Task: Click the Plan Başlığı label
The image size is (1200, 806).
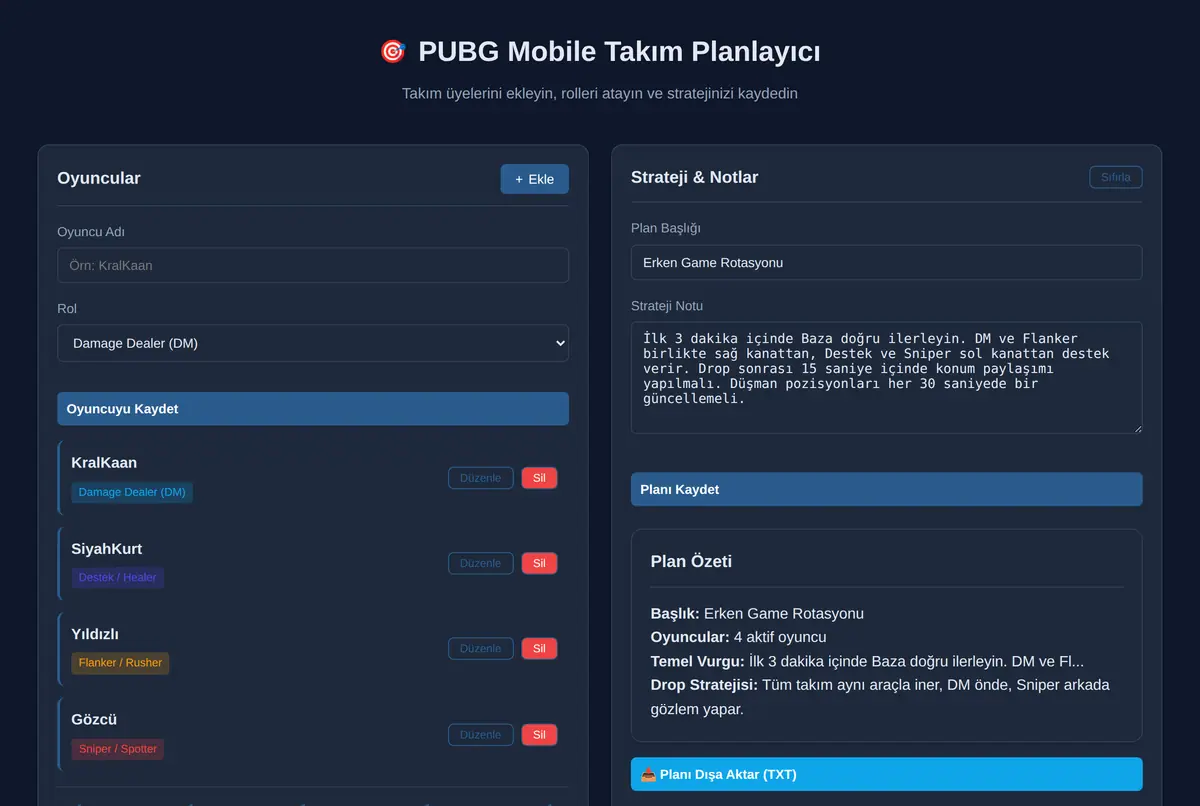Action: tap(666, 228)
